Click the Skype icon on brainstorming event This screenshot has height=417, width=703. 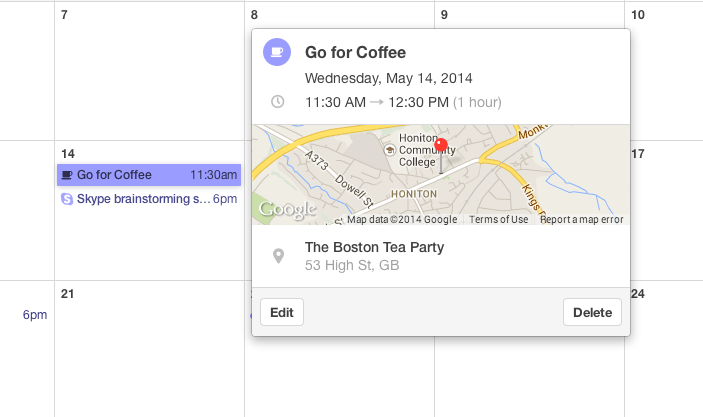coord(67,199)
